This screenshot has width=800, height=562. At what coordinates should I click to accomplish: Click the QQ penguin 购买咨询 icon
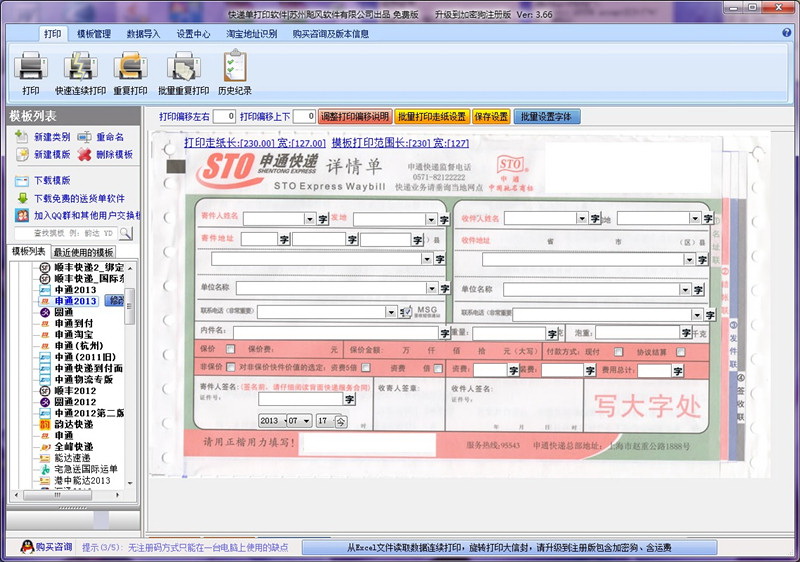click(28, 547)
